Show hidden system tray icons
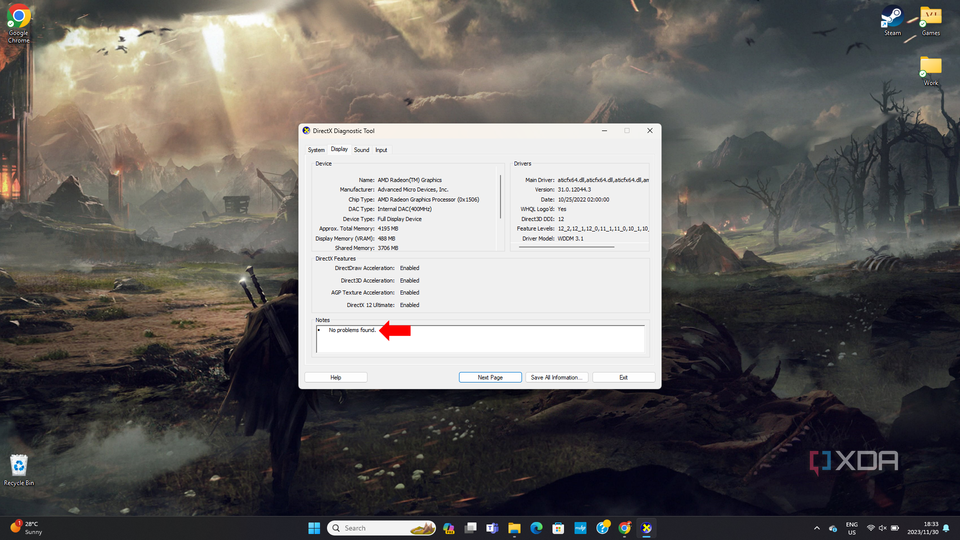The image size is (960, 540). point(817,528)
